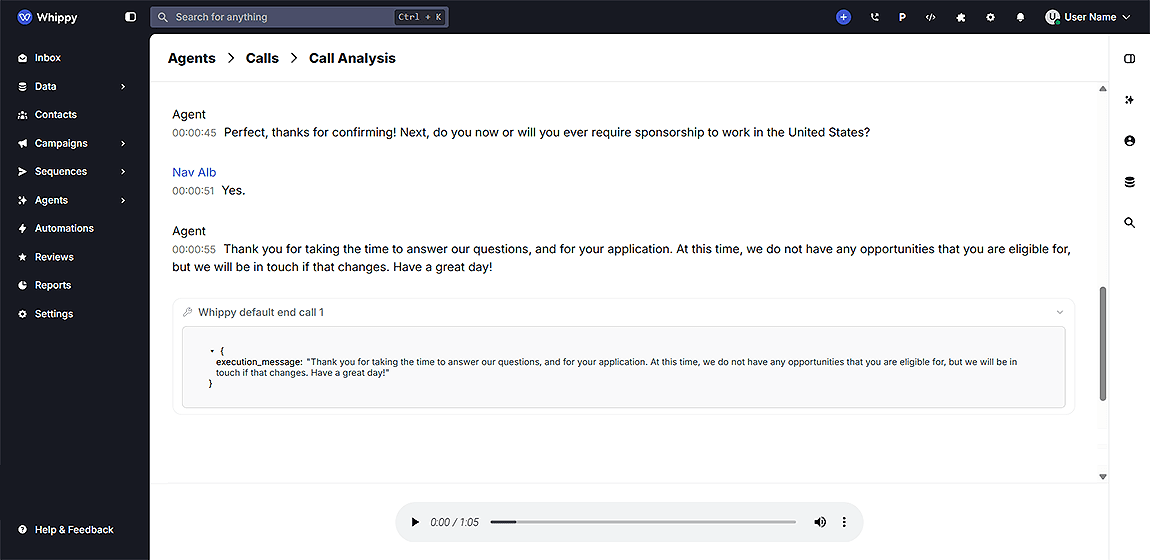Expand the Data submenu chevron
Viewport: 1150px width, 560px height.
coord(123,86)
